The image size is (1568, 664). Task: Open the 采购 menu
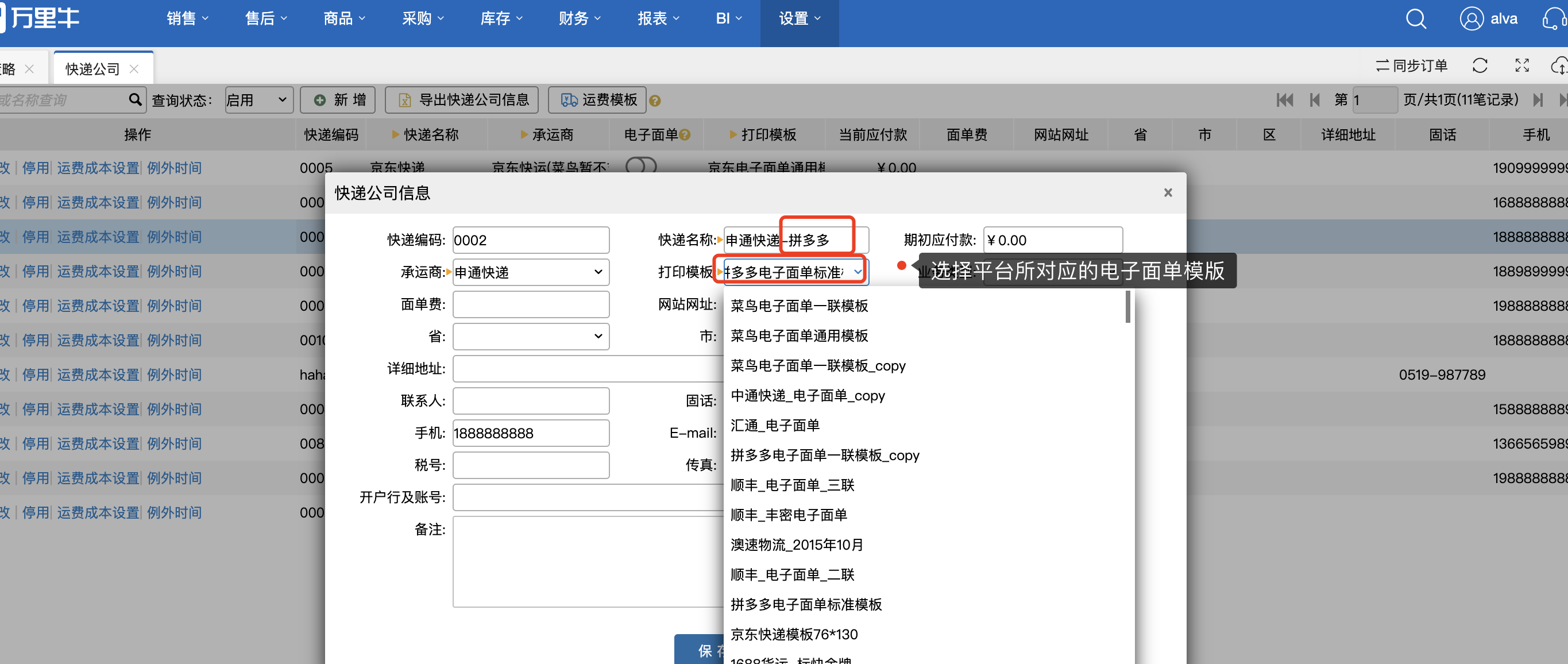click(423, 18)
